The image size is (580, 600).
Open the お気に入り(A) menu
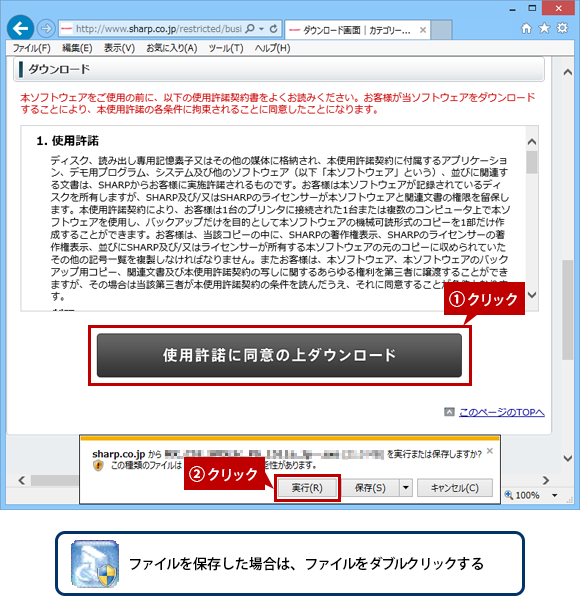click(171, 48)
